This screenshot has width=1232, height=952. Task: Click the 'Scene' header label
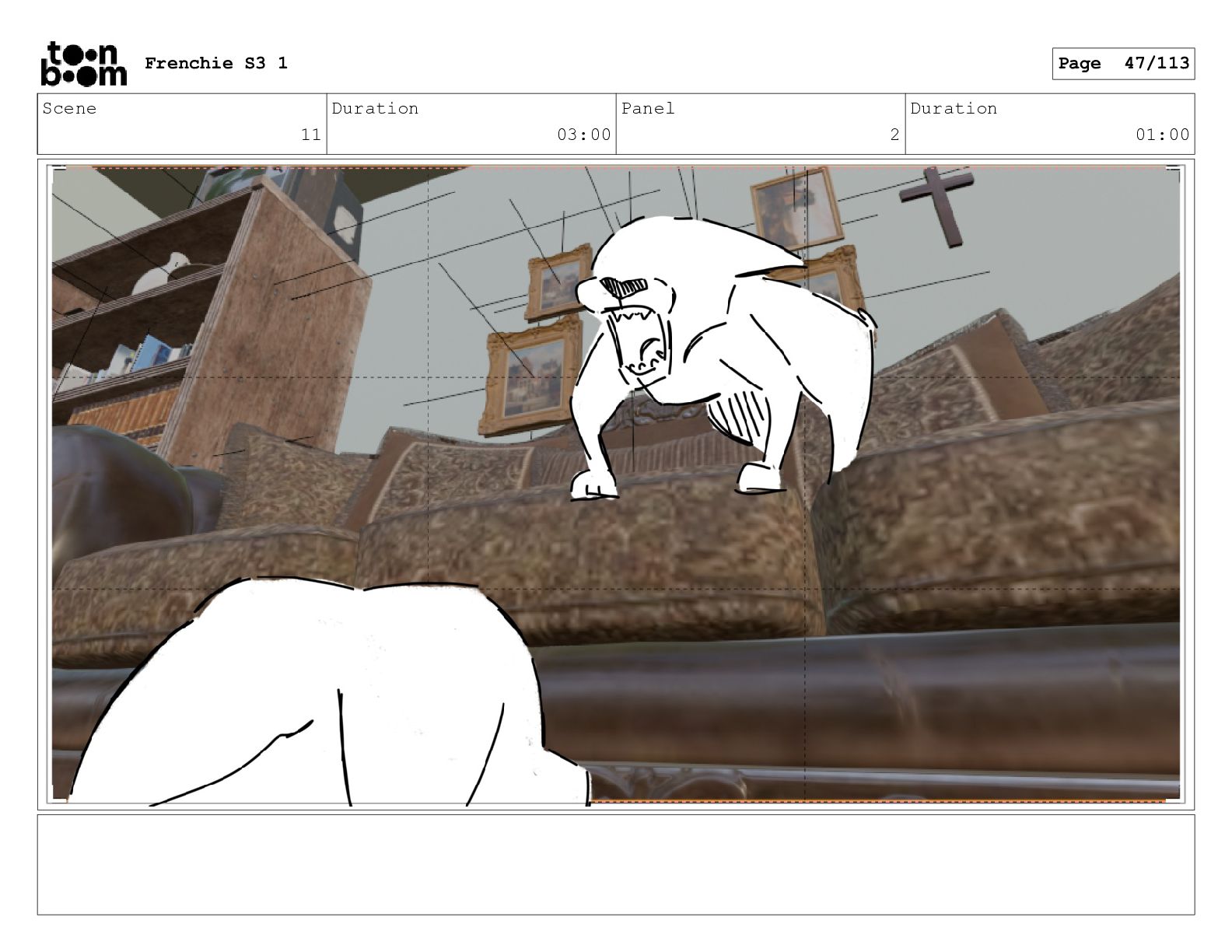[69, 108]
